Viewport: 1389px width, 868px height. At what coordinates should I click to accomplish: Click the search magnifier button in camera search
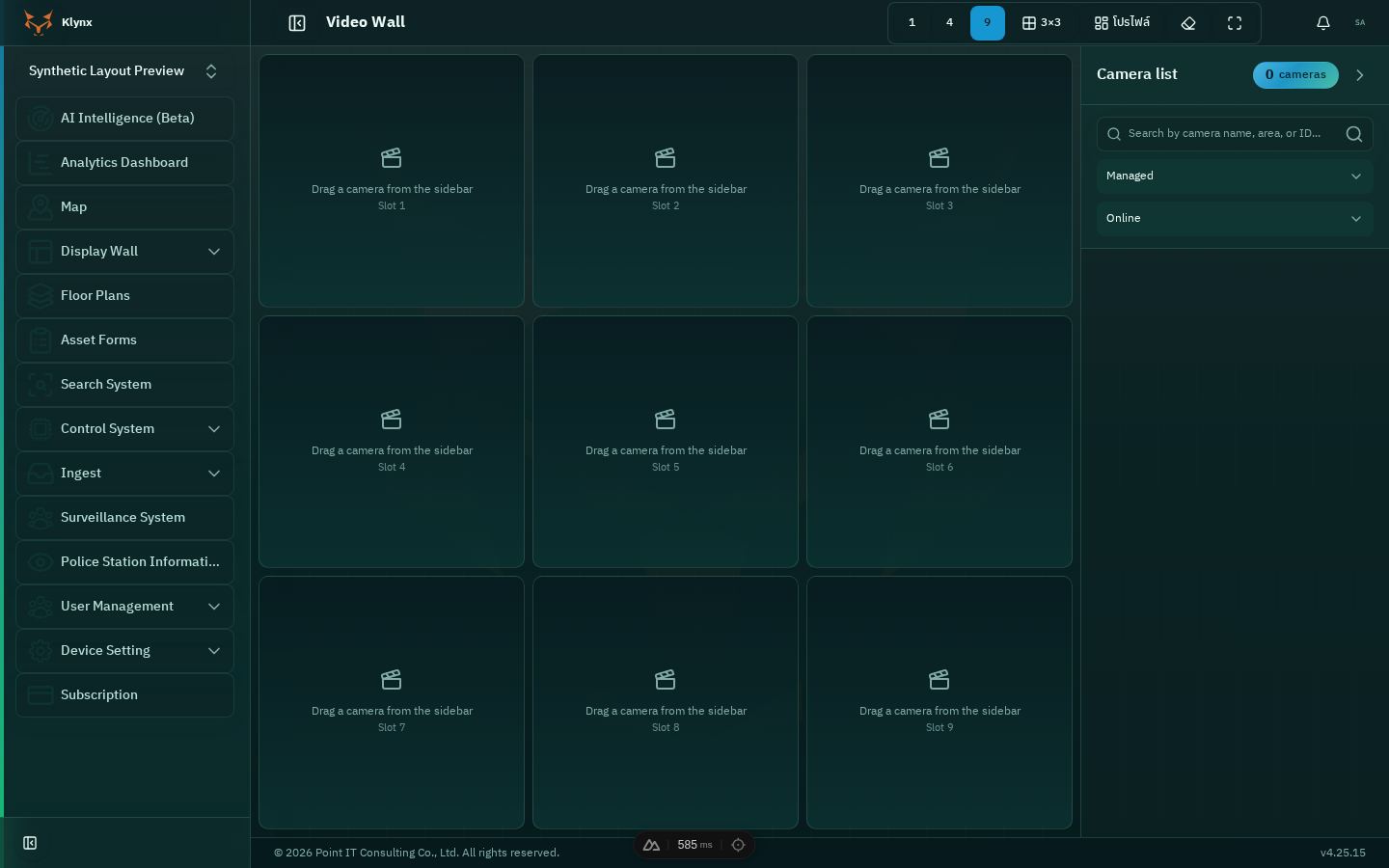pos(1354,134)
